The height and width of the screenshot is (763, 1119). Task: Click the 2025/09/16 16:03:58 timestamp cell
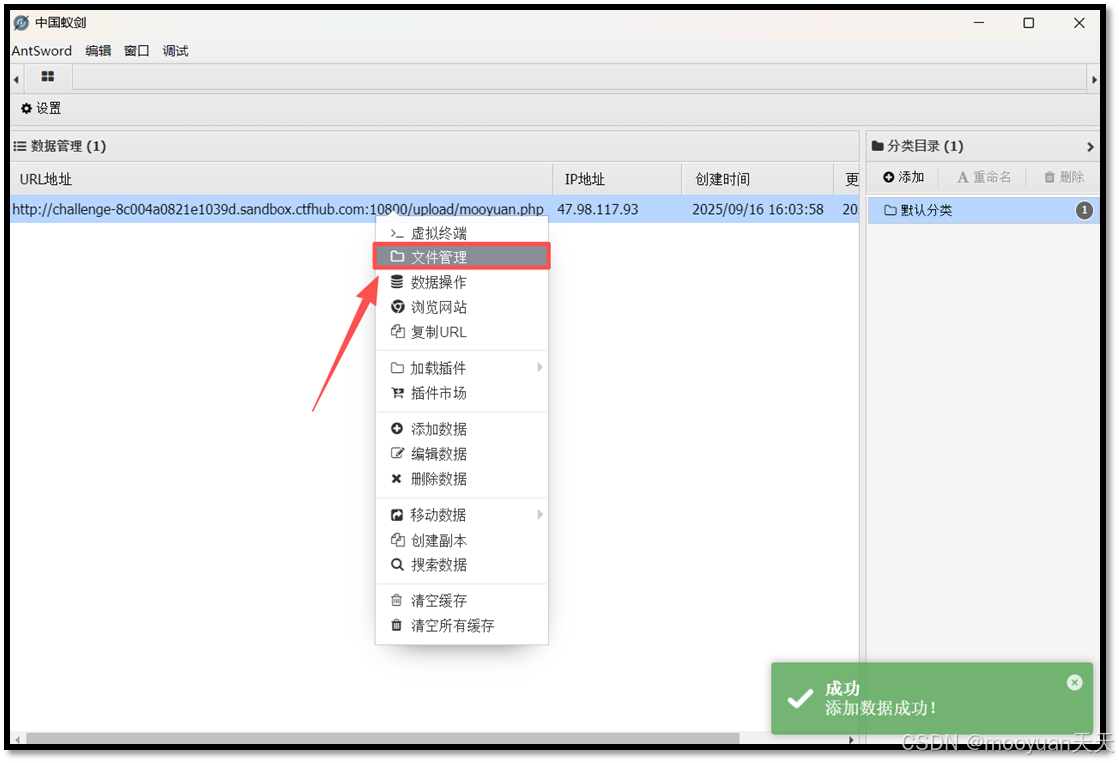[x=757, y=209]
